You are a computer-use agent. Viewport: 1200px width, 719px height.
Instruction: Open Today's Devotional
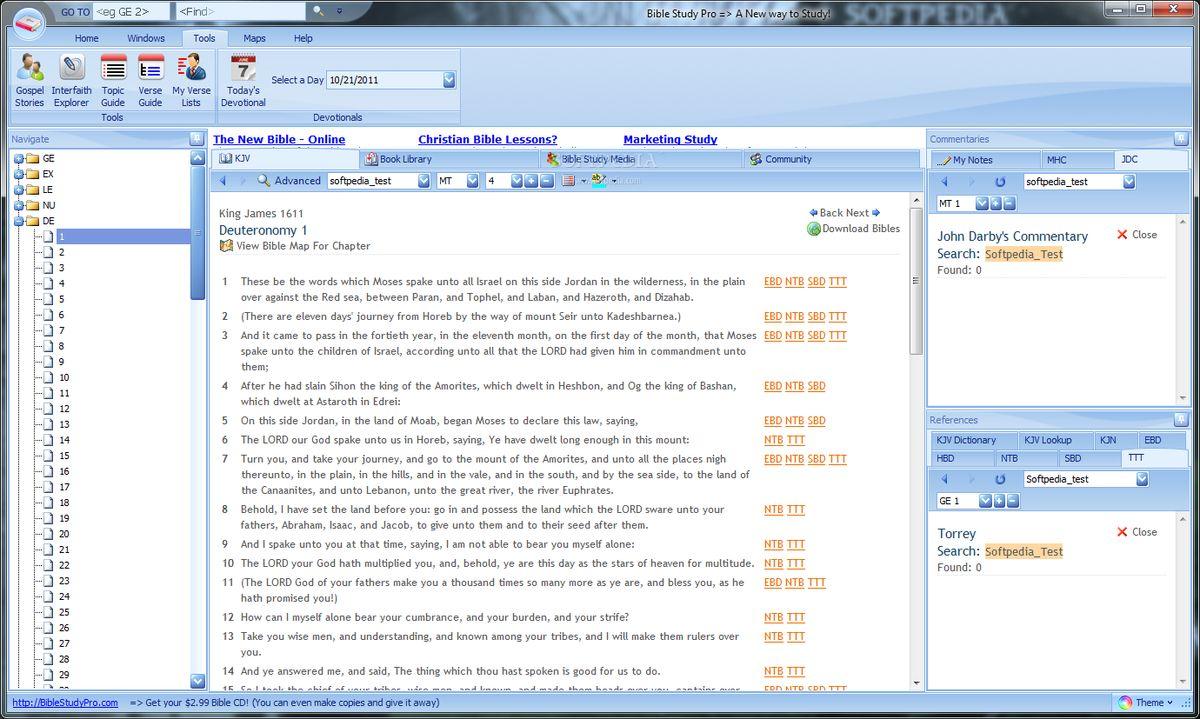point(243,80)
